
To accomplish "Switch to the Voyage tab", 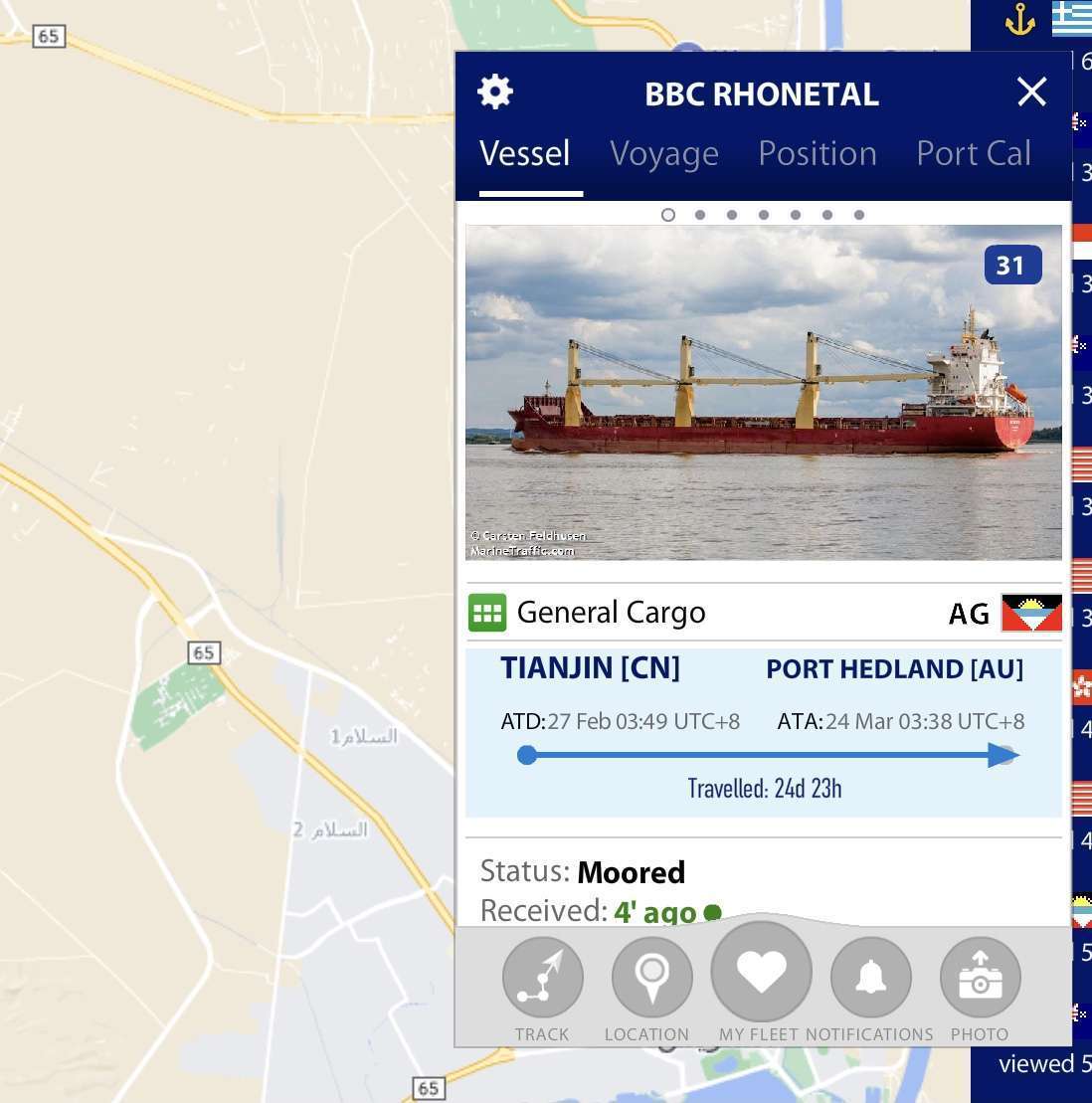I will pos(664,153).
